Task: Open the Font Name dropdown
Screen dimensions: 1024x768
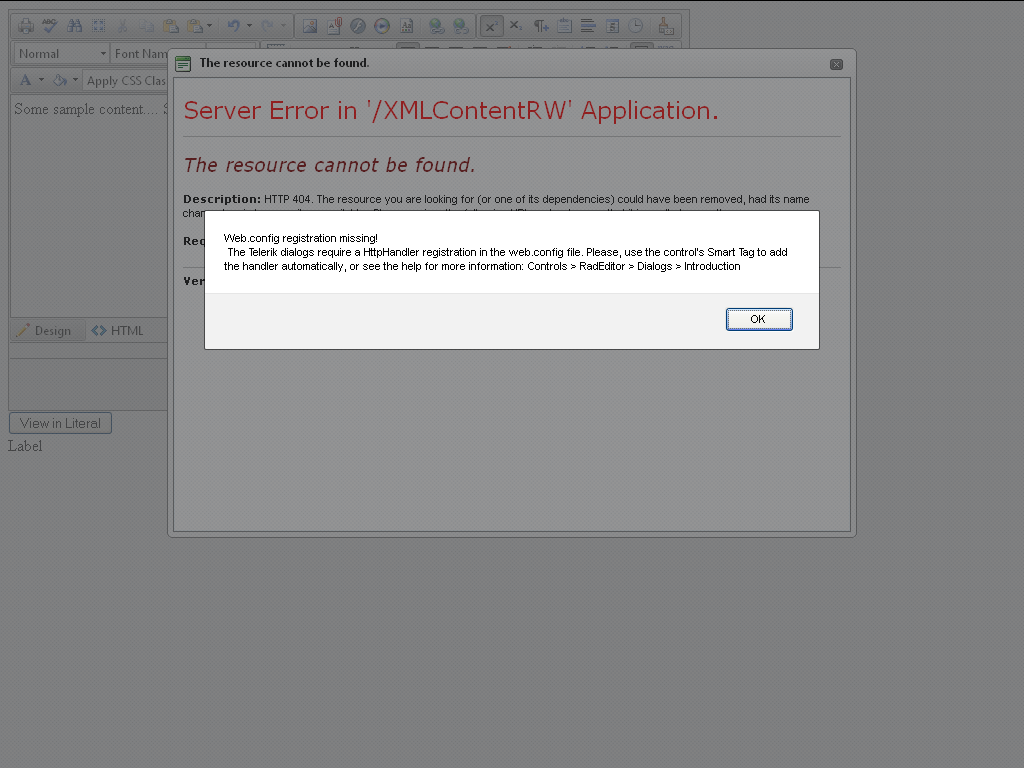Action: pyautogui.click(x=138, y=54)
